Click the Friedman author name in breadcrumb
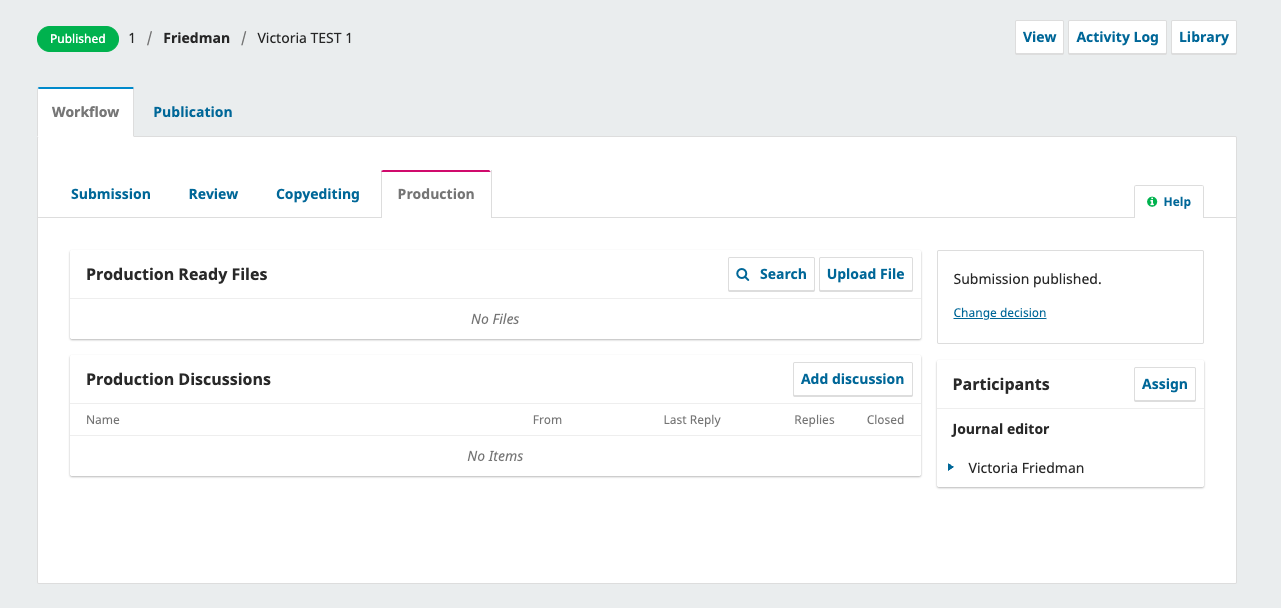Image resolution: width=1281 pixels, height=608 pixels. tap(197, 38)
